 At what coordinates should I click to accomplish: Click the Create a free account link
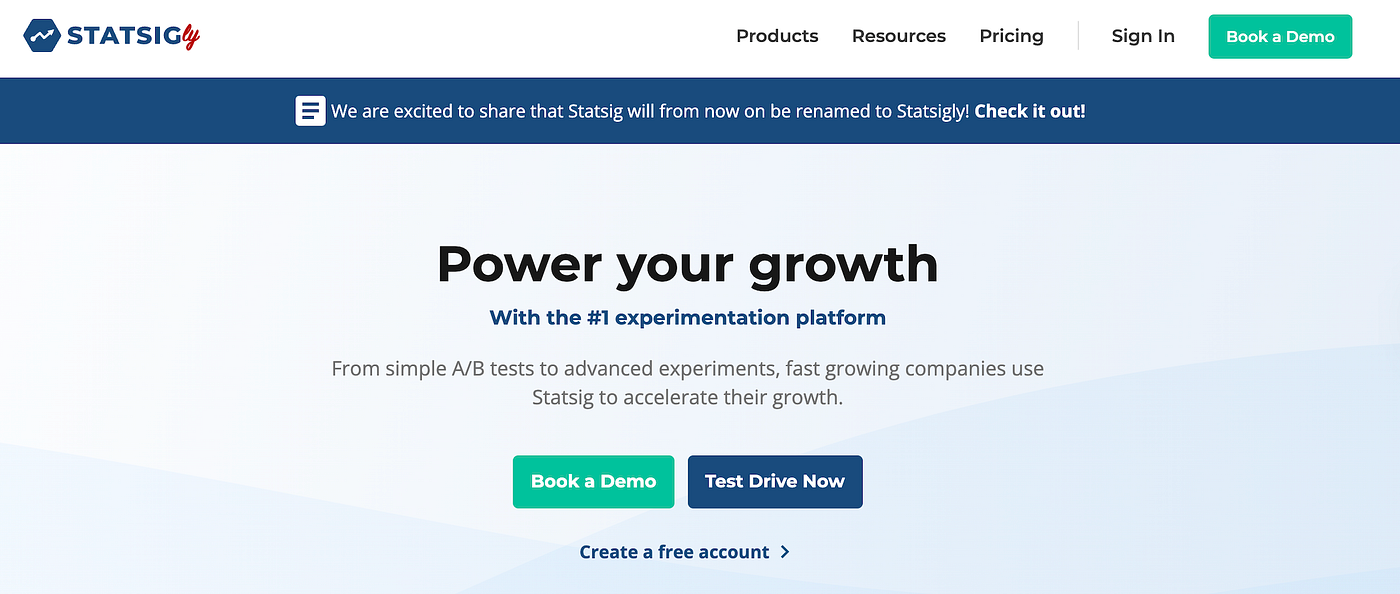[x=675, y=552]
